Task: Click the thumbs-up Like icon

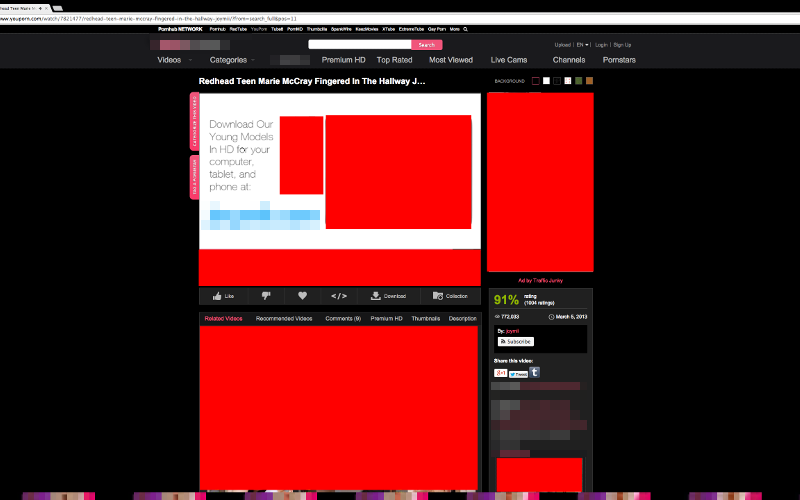Action: [x=217, y=296]
